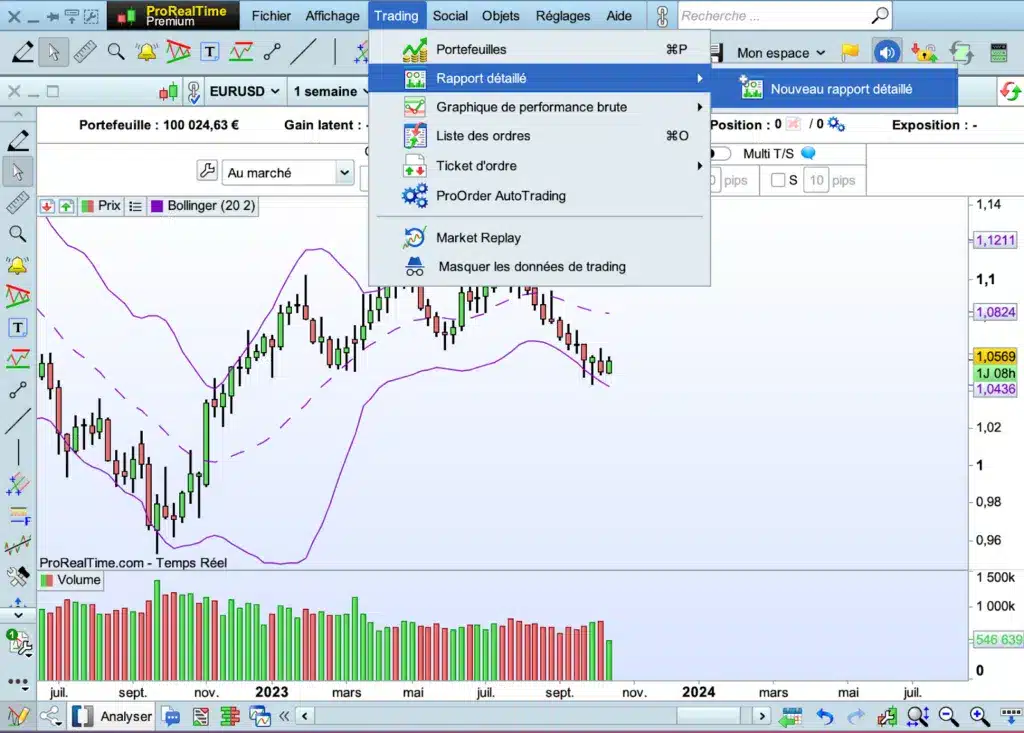1024x733 pixels.
Task: Select the magnifier zoom tool in left sidebar
Action: (x=17, y=234)
